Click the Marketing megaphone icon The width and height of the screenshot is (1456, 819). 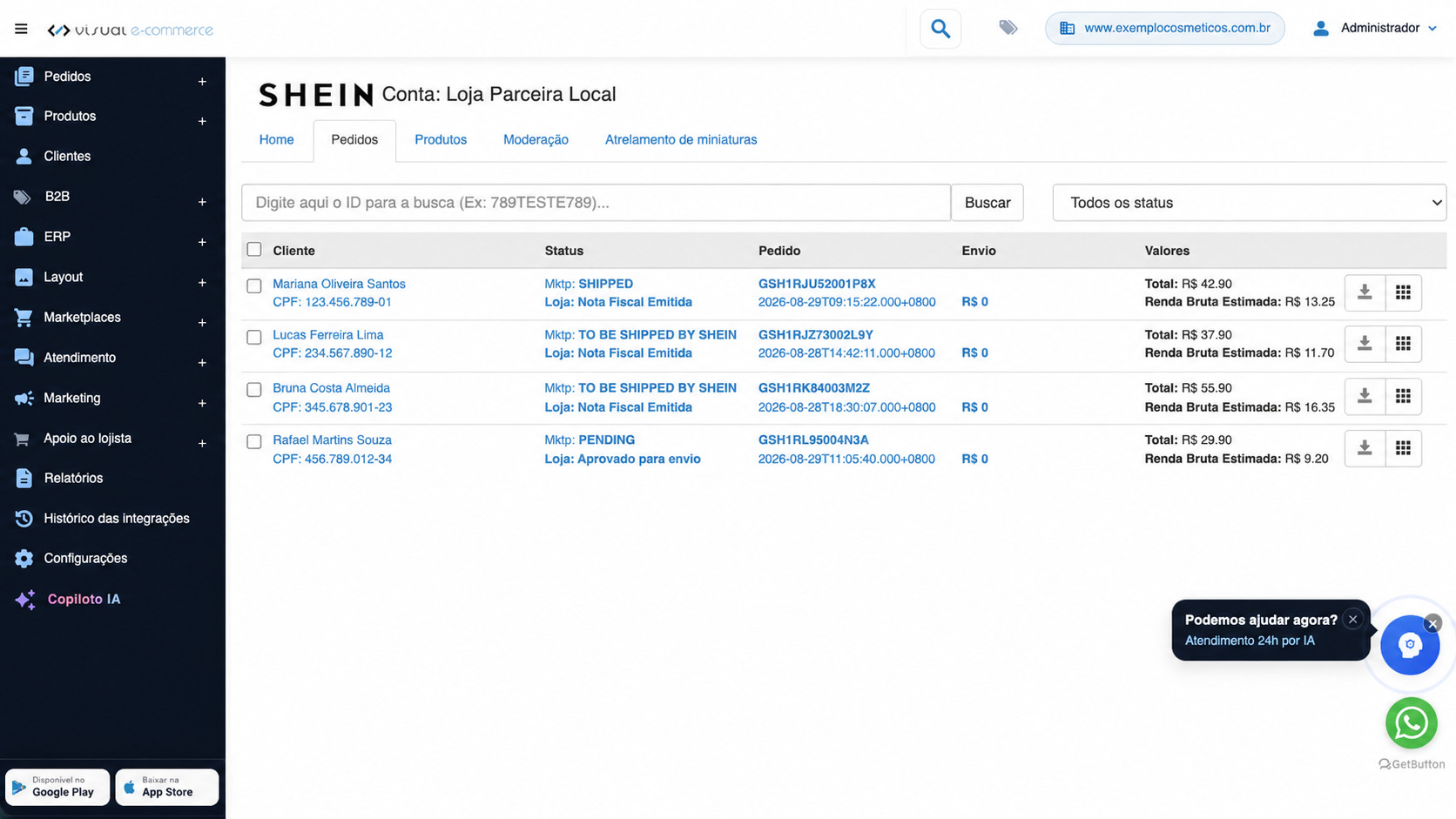[x=24, y=398]
